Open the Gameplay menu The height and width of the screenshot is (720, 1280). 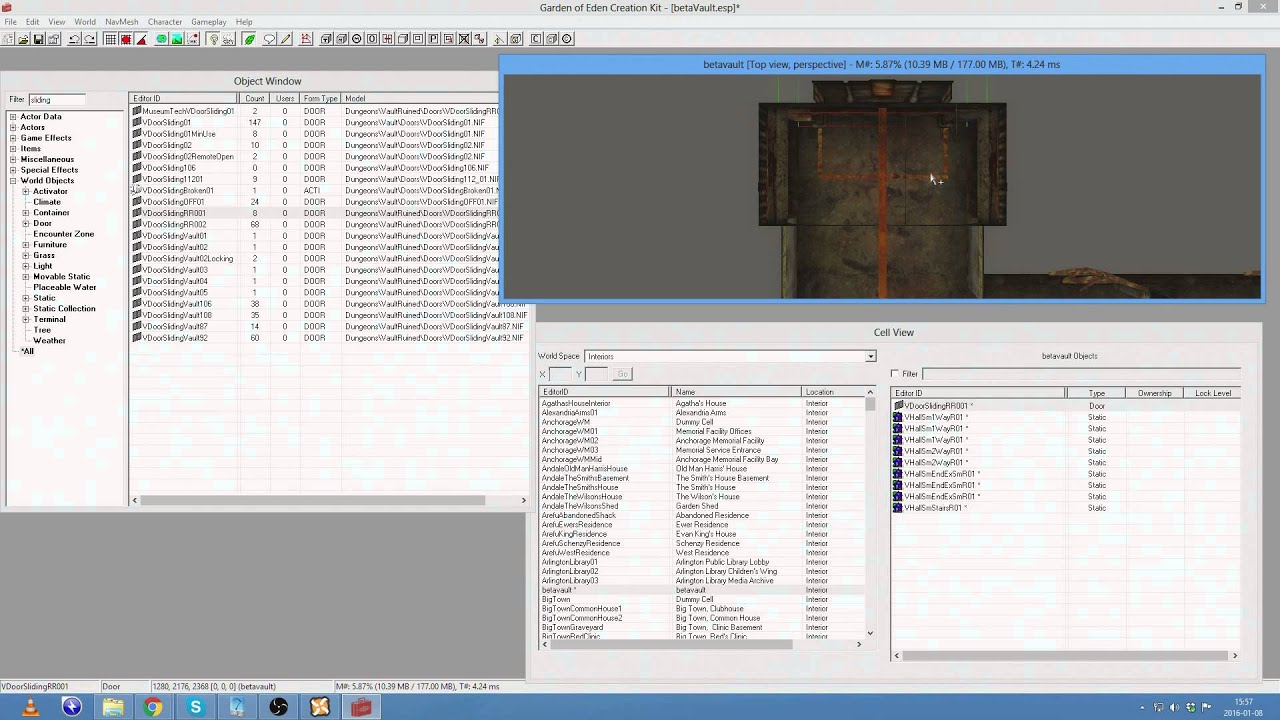click(x=209, y=21)
